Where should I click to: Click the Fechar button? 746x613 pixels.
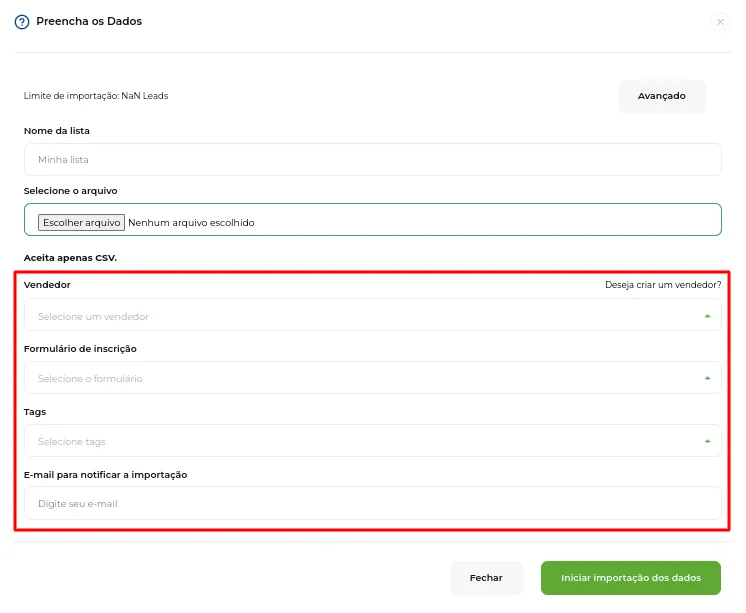(x=486, y=578)
